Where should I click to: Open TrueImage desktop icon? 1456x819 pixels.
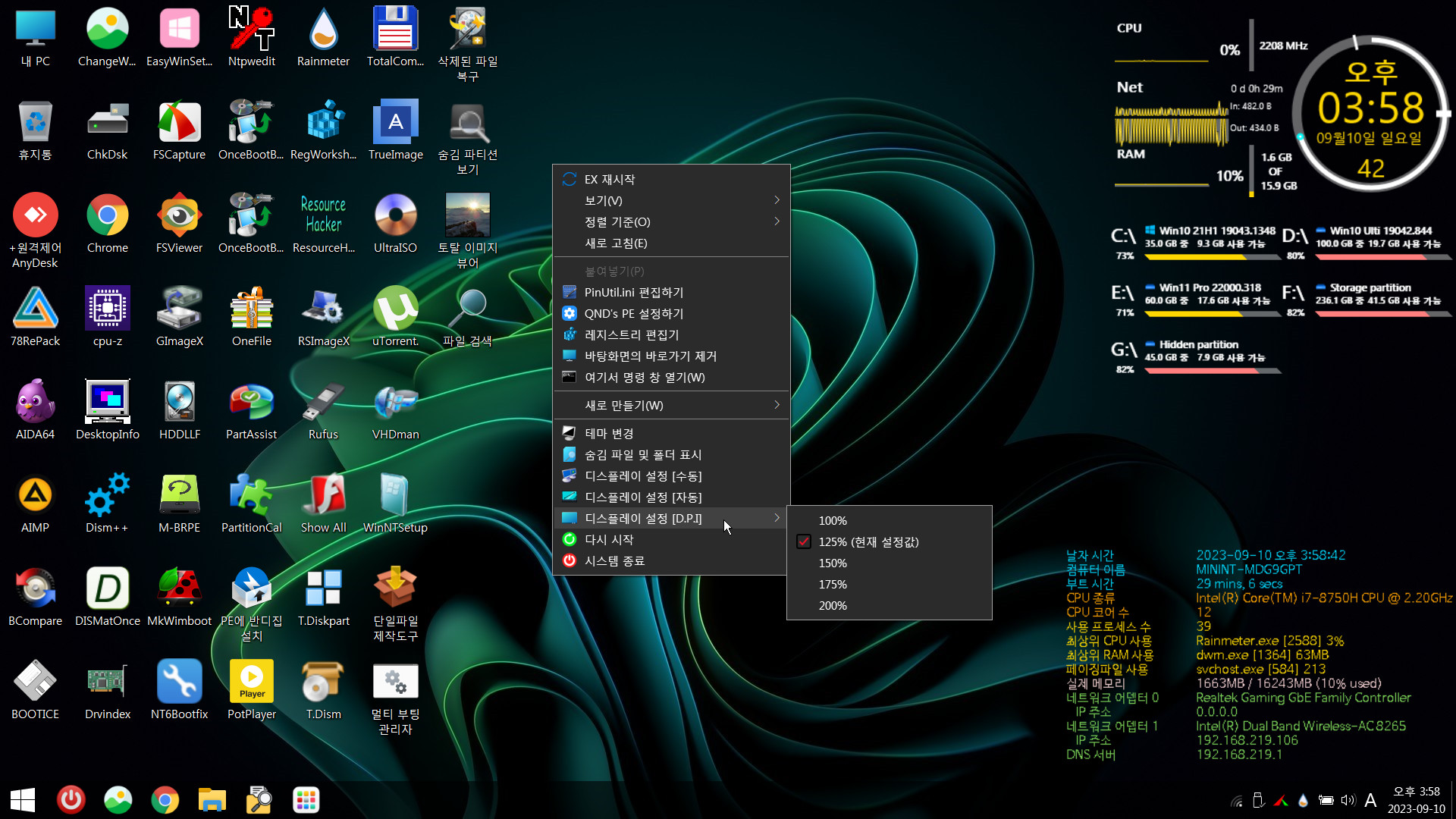395,130
